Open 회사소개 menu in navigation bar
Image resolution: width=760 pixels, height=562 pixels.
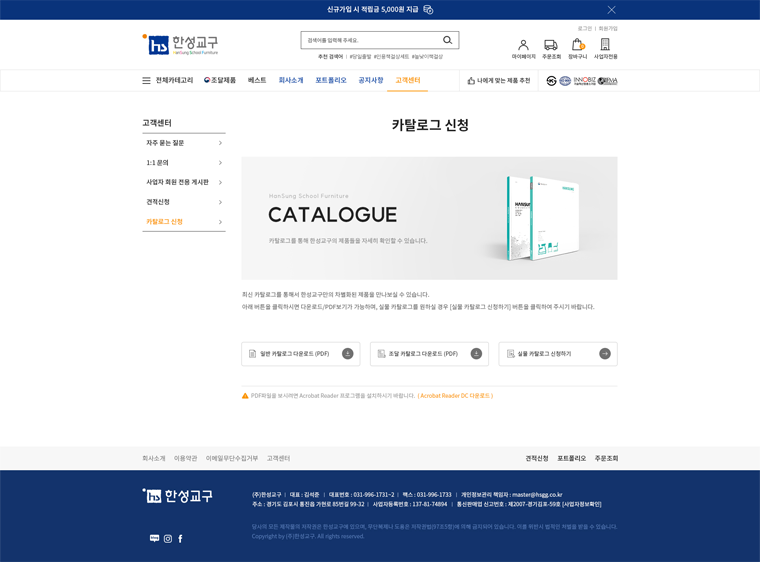pyautogui.click(x=291, y=80)
